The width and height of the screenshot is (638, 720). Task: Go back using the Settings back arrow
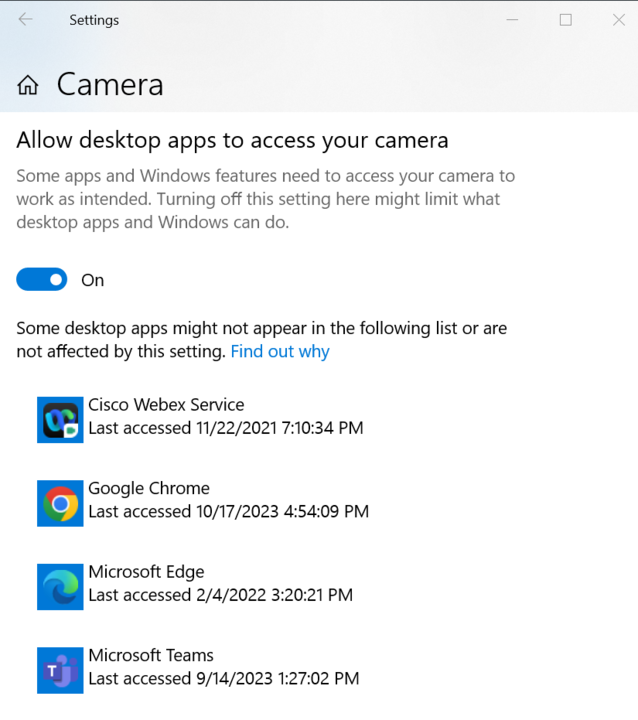coord(25,19)
